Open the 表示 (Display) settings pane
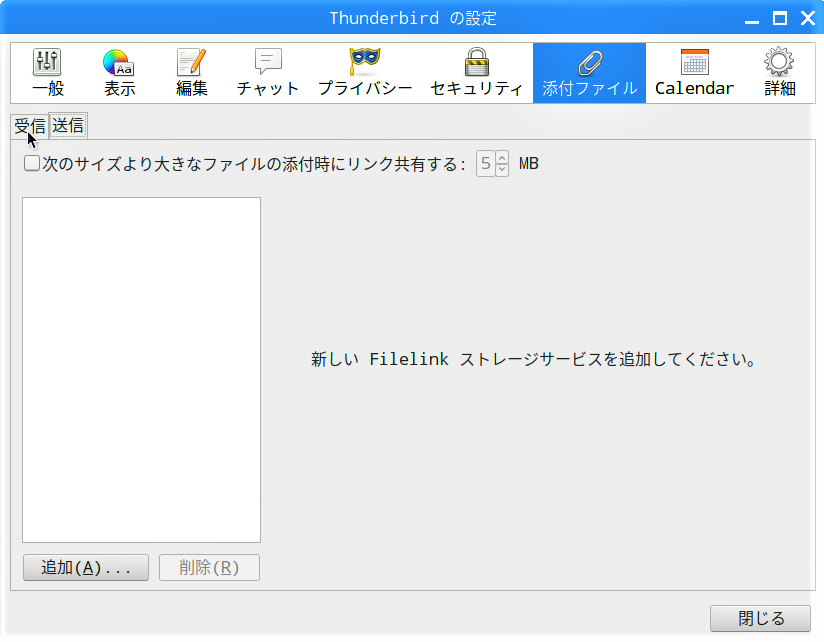The width and height of the screenshot is (824, 642). [x=119, y=73]
